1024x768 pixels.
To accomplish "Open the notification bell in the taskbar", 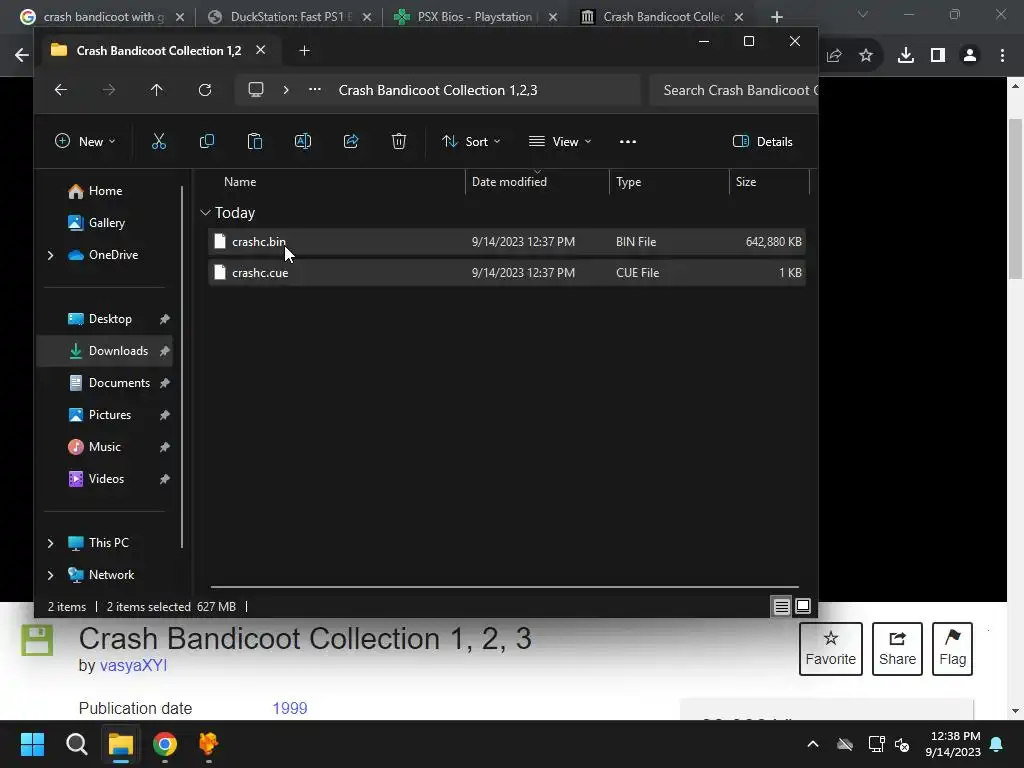I will [x=997, y=744].
